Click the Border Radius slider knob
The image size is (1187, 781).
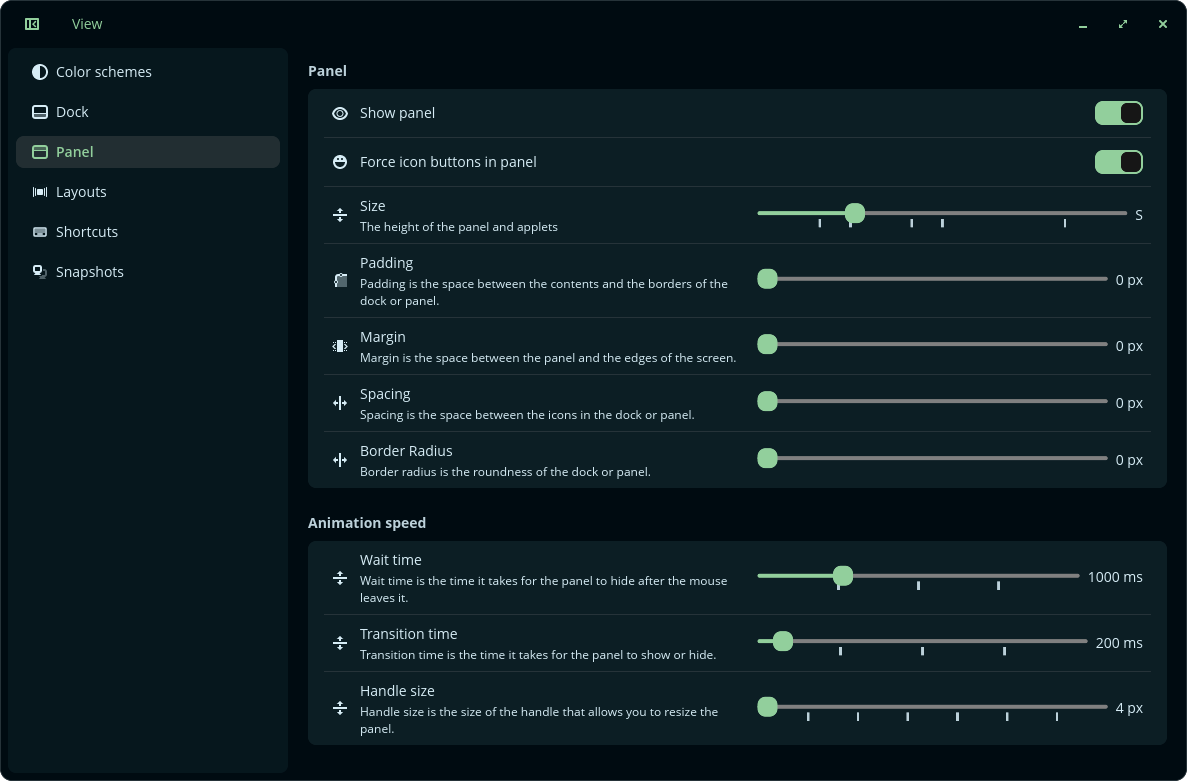coord(768,458)
